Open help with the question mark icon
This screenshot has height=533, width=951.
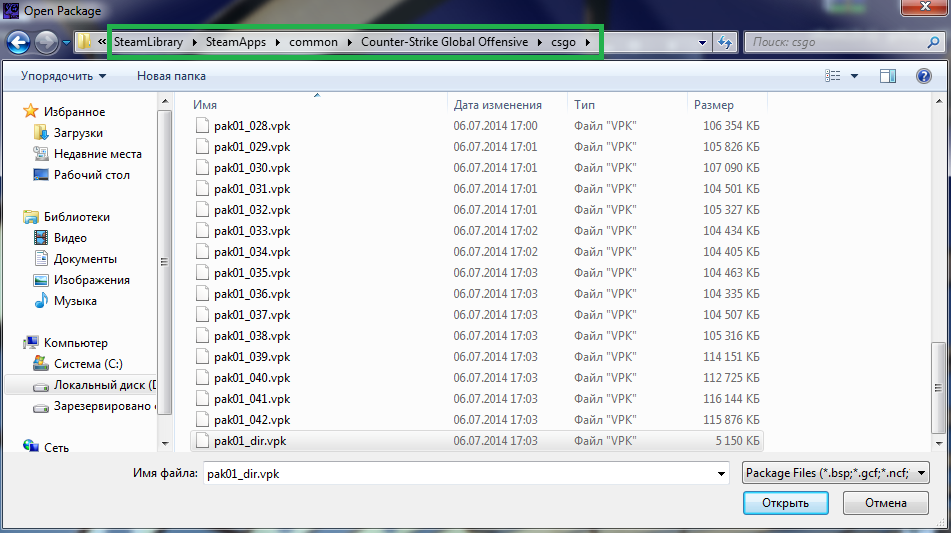point(924,76)
